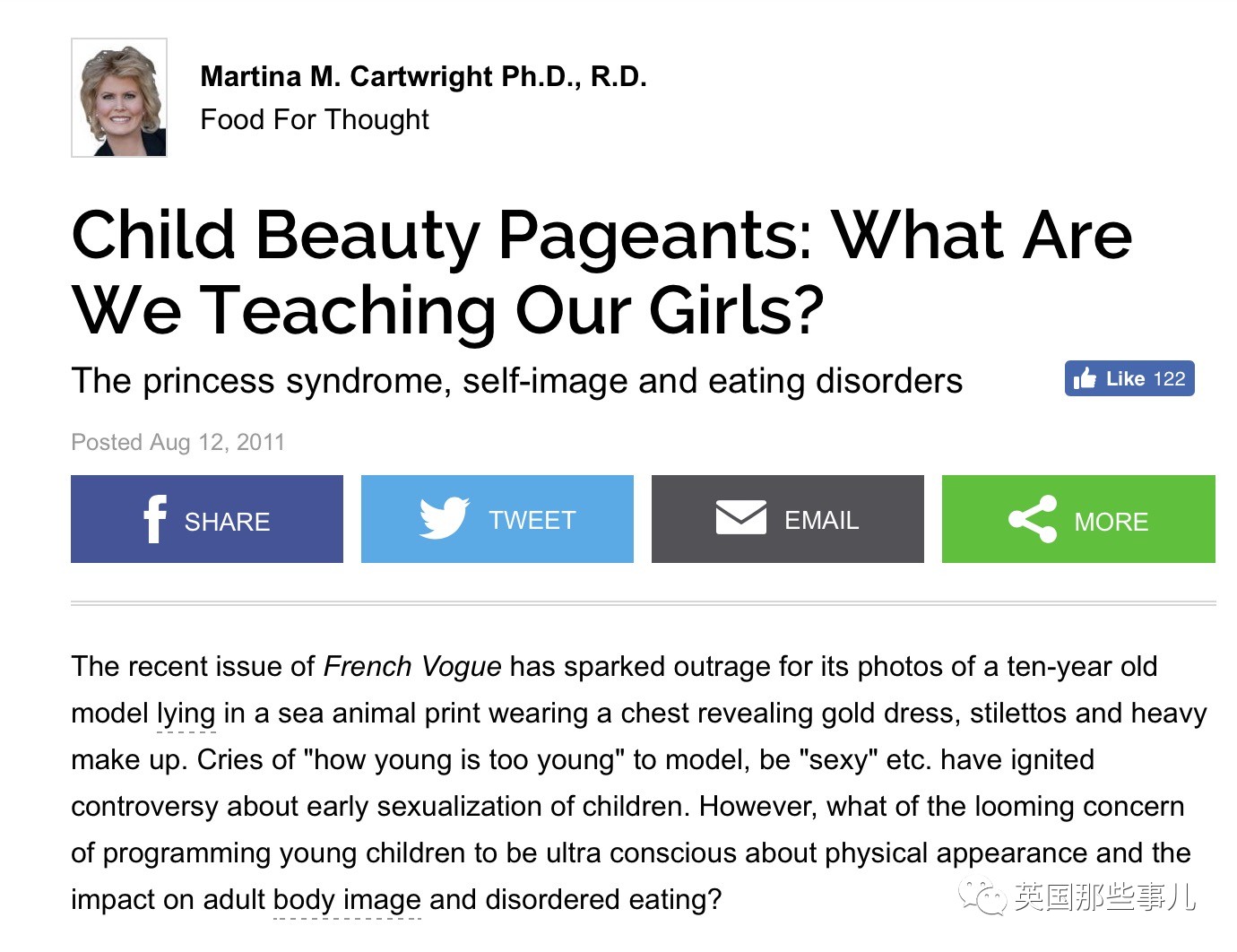This screenshot has width=1237, height=952.
Task: Click the princess syndrome subtitle text
Action: pos(516,381)
